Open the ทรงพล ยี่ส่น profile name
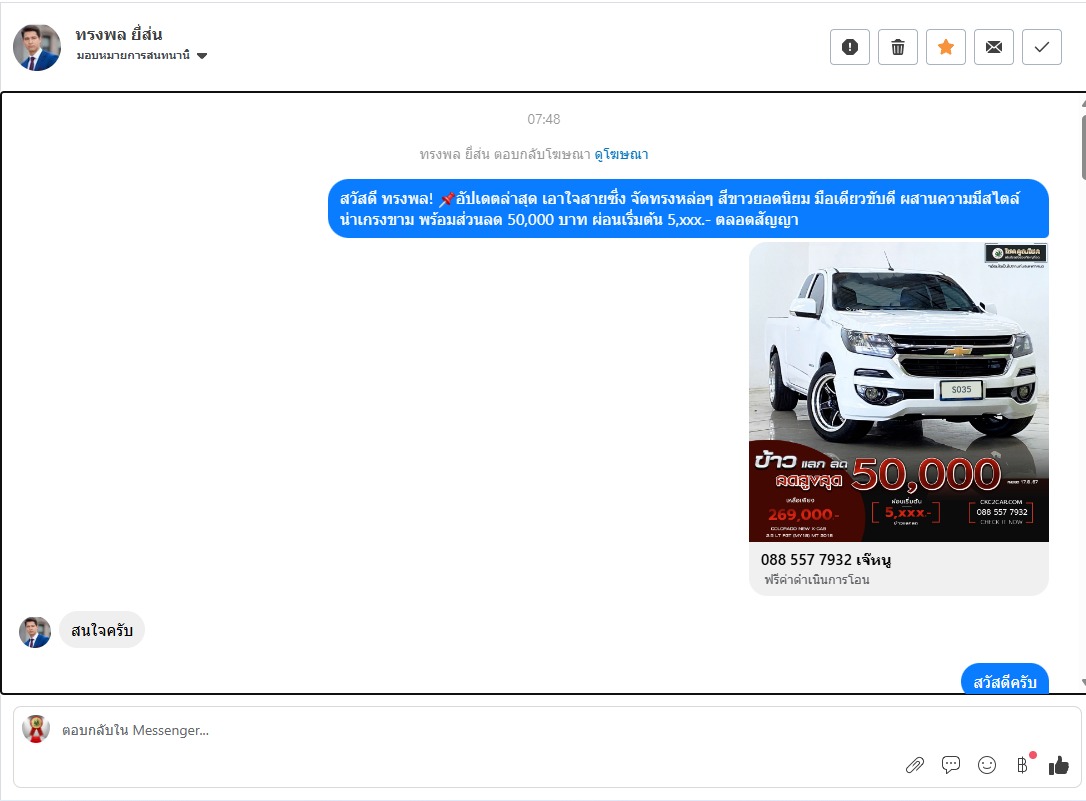The image size is (1086, 801). click(119, 34)
